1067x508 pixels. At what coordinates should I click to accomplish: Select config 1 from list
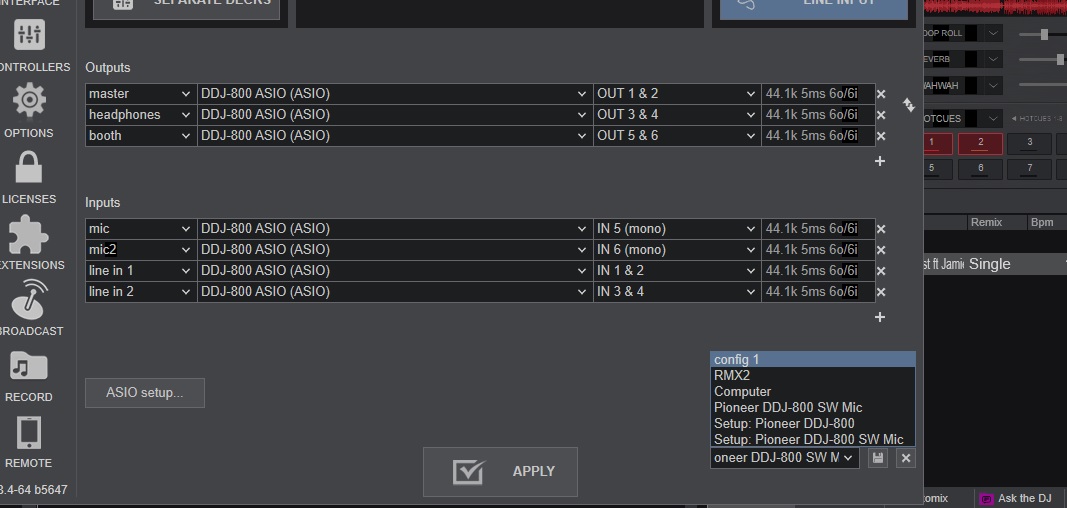tap(812, 360)
